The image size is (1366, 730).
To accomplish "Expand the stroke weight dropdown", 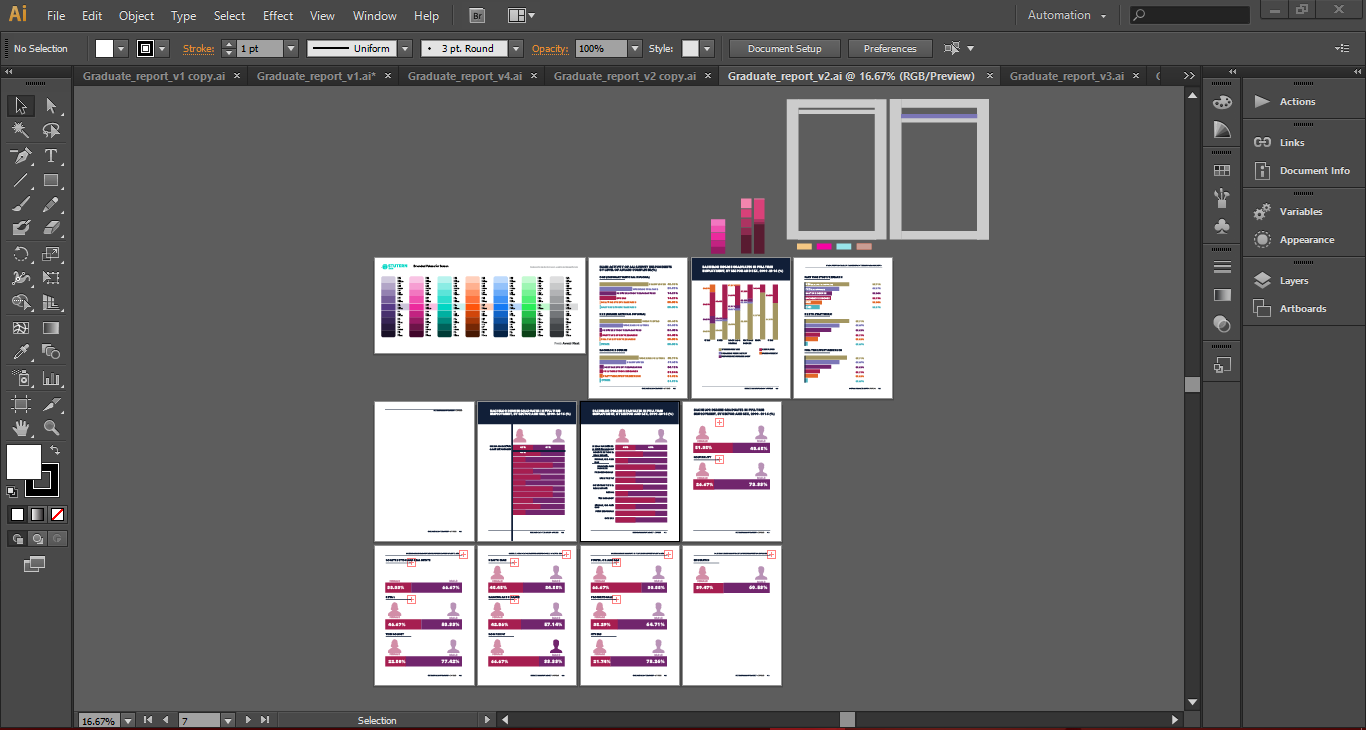I will click(291, 49).
